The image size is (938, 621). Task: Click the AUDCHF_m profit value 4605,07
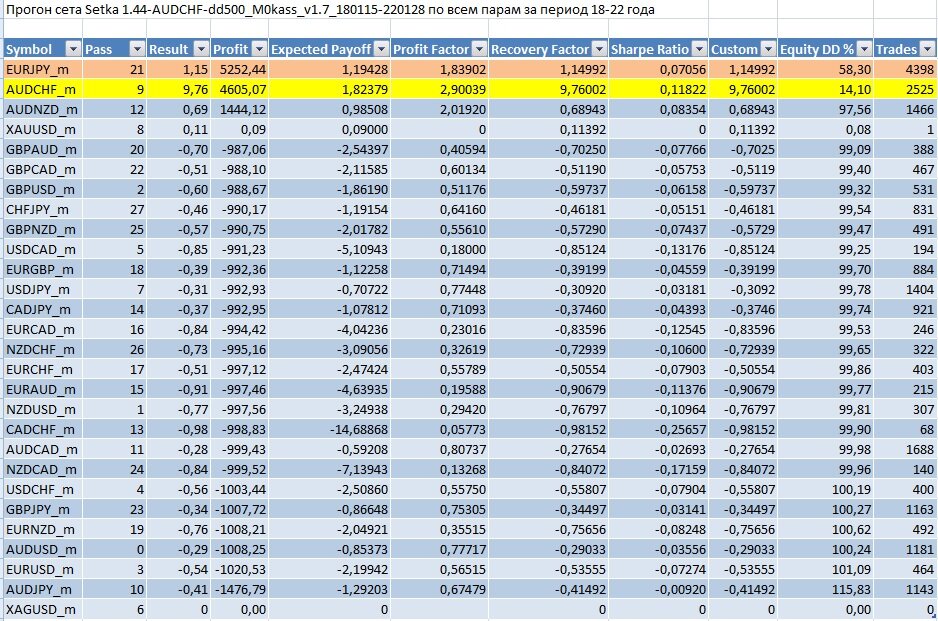pyautogui.click(x=243, y=90)
